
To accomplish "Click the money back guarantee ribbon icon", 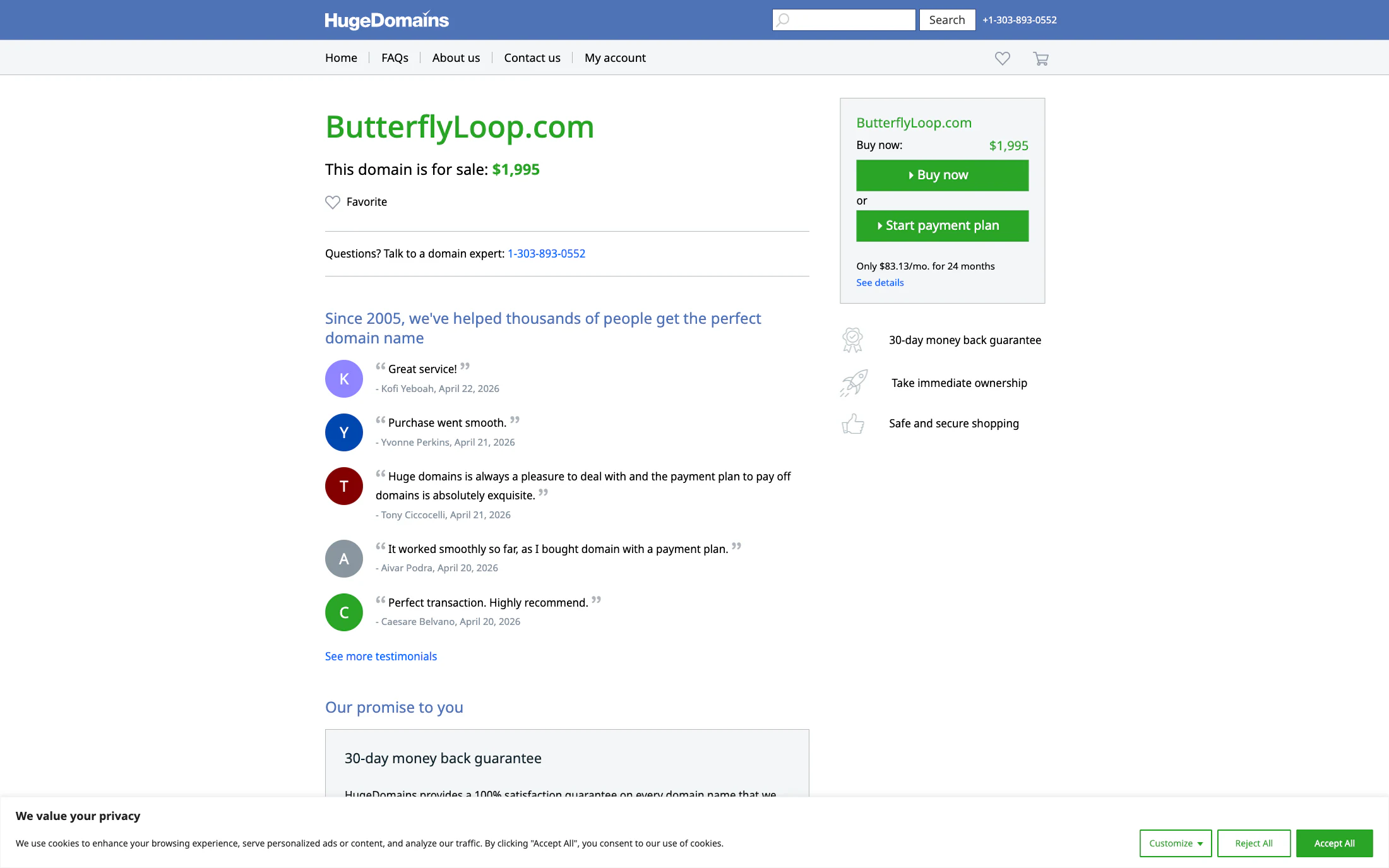I will (852, 340).
